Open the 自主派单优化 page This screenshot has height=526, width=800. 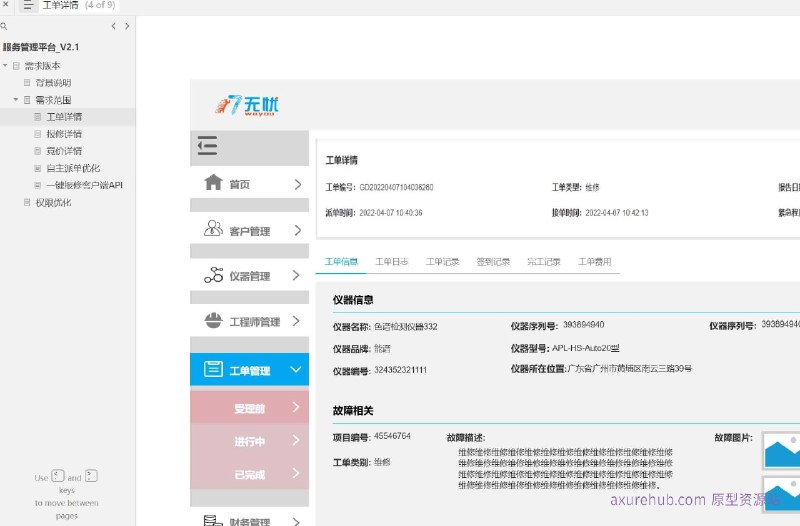click(x=73, y=168)
